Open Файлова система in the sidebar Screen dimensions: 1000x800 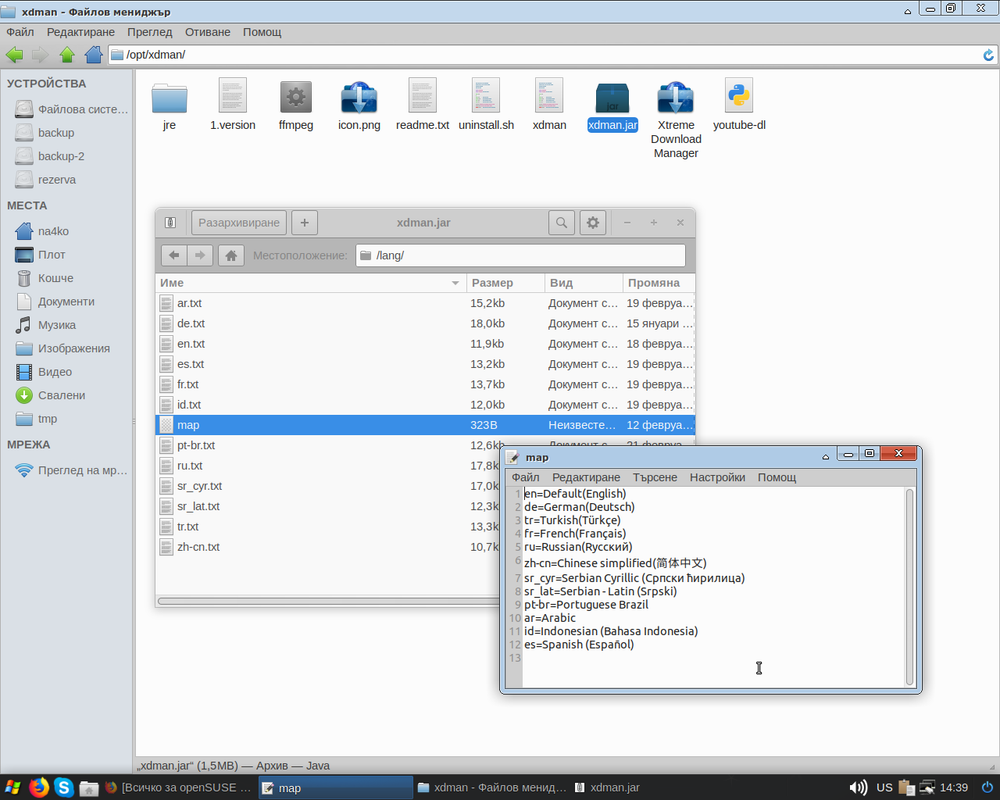[71, 109]
